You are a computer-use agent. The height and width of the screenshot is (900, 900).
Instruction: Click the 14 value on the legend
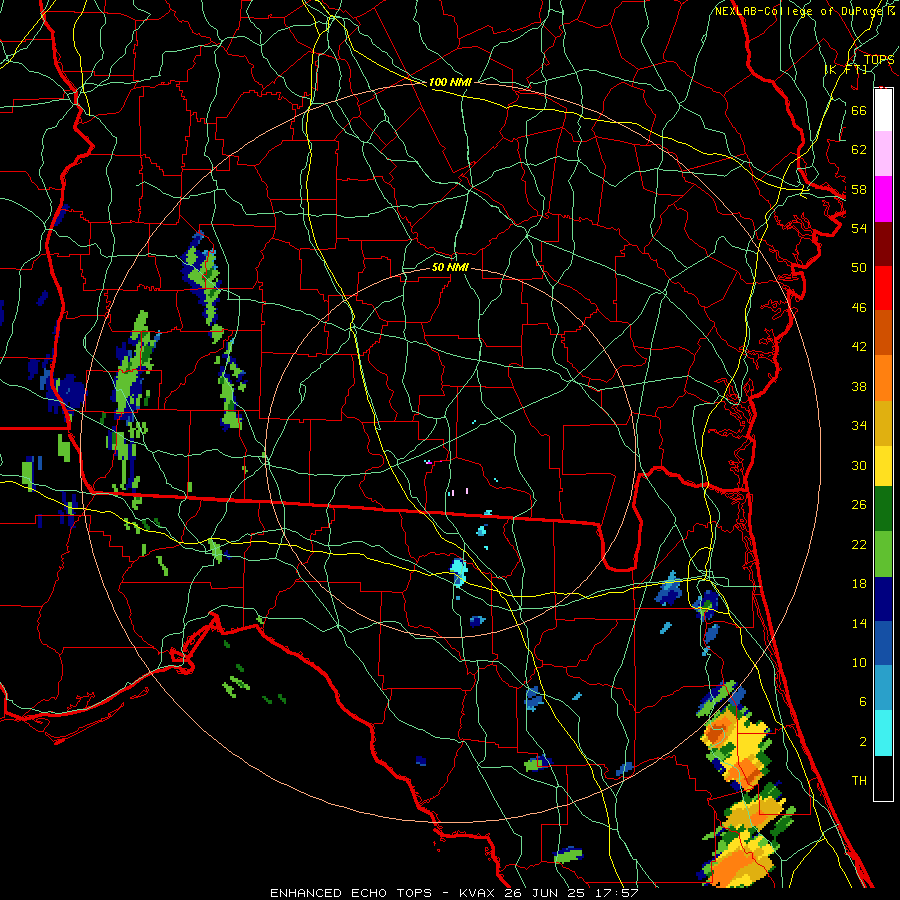point(859,623)
